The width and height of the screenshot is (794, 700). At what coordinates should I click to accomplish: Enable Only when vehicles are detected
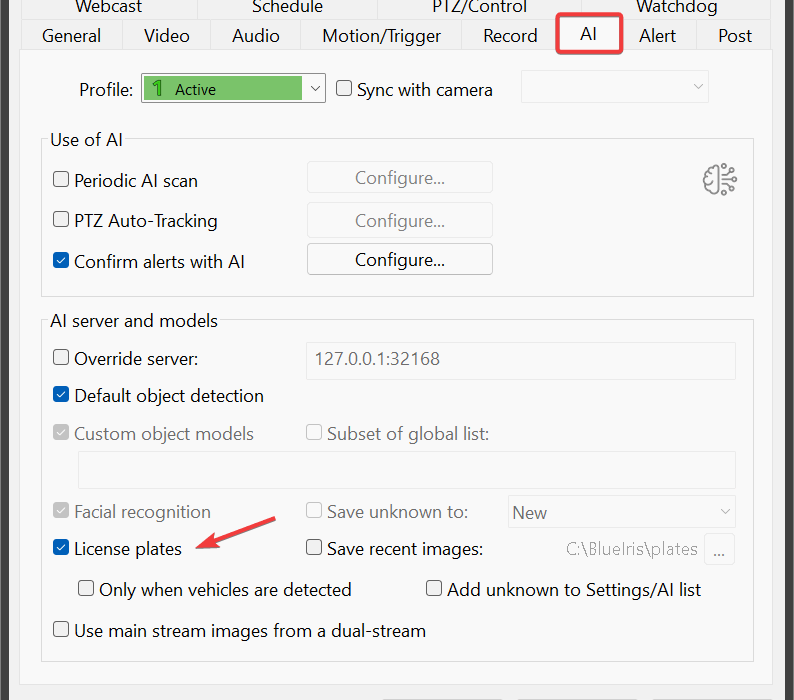(x=87, y=590)
